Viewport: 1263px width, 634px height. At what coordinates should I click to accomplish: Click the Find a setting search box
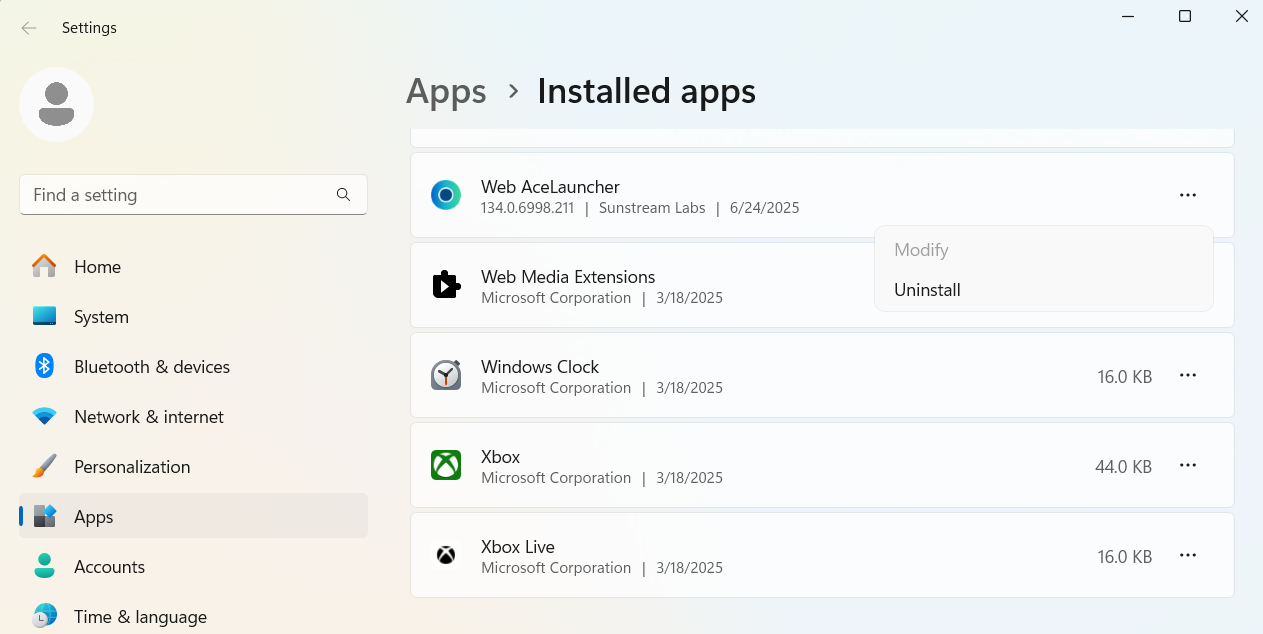tap(180, 195)
